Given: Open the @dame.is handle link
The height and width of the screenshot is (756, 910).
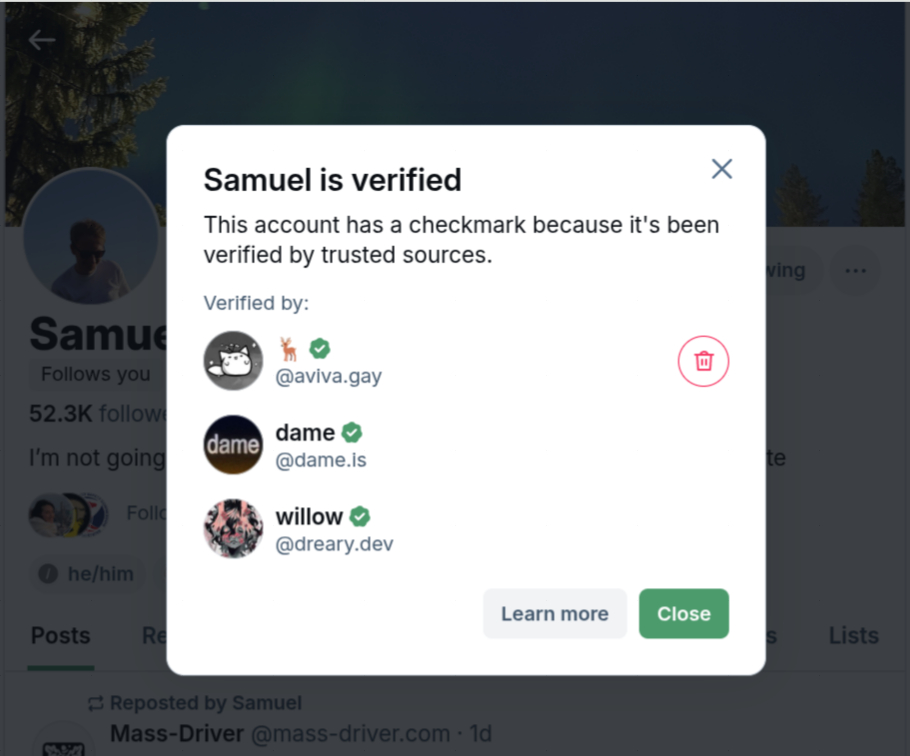Looking at the screenshot, I should [x=323, y=460].
